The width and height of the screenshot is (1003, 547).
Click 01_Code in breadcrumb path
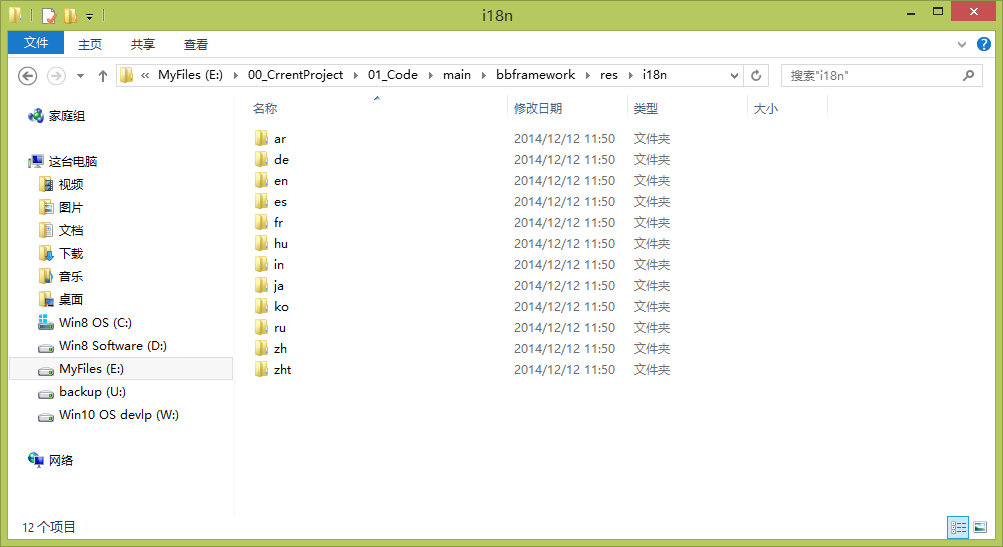click(393, 75)
